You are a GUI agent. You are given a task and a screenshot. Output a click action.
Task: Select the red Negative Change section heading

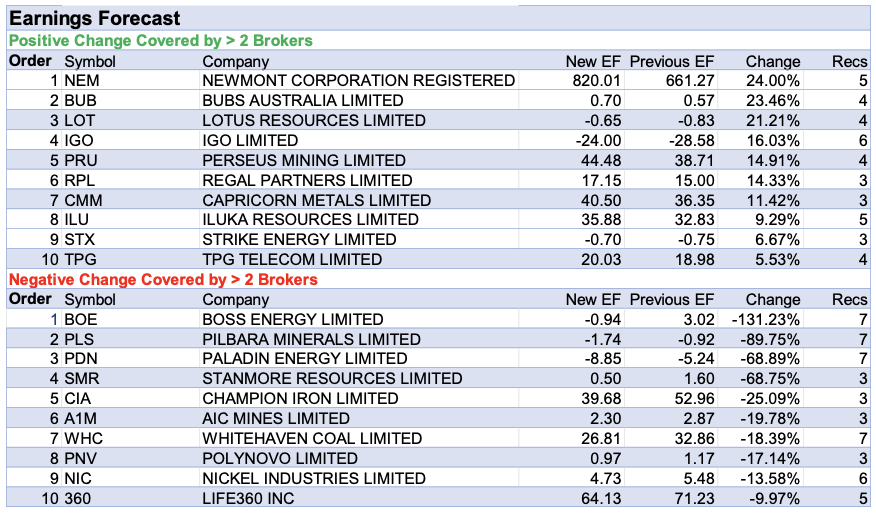162,280
